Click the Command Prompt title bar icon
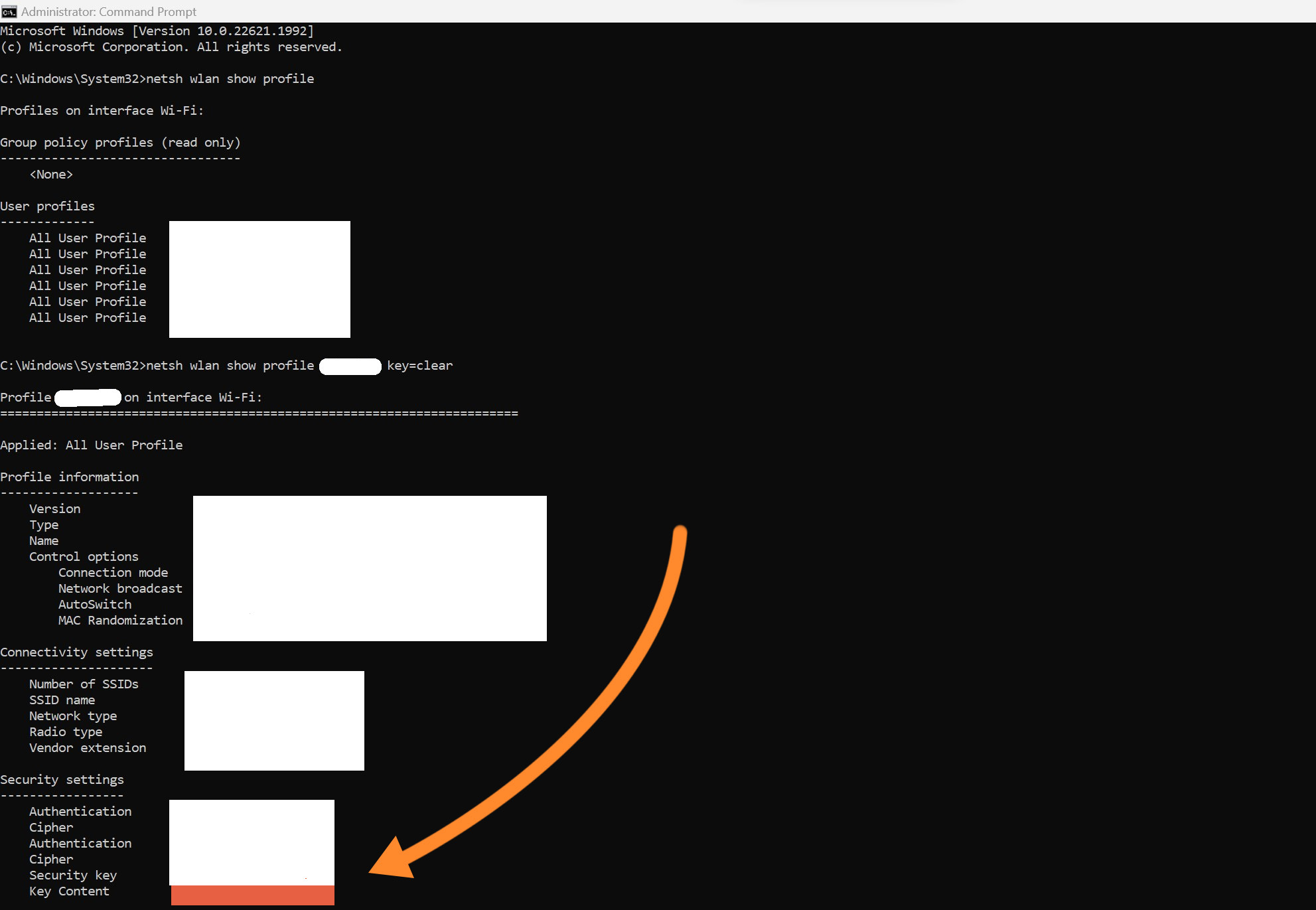 [x=9, y=11]
